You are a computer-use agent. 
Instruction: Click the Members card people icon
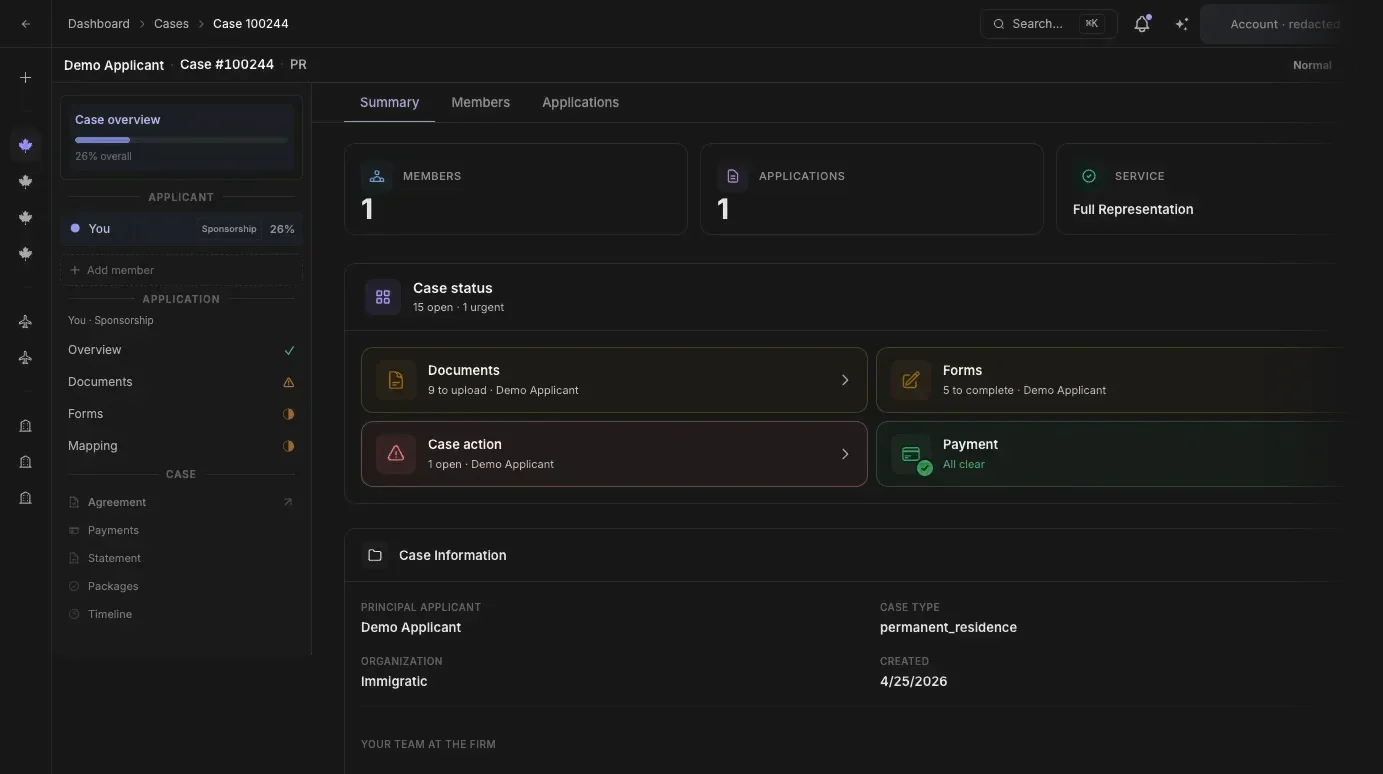(x=377, y=176)
